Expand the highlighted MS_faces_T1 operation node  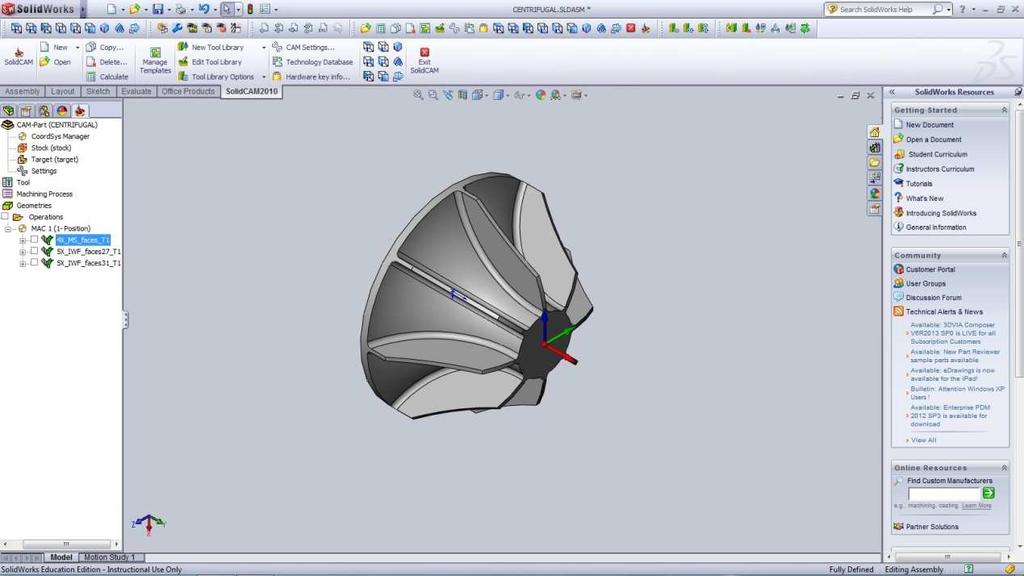pyautogui.click(x=23, y=240)
